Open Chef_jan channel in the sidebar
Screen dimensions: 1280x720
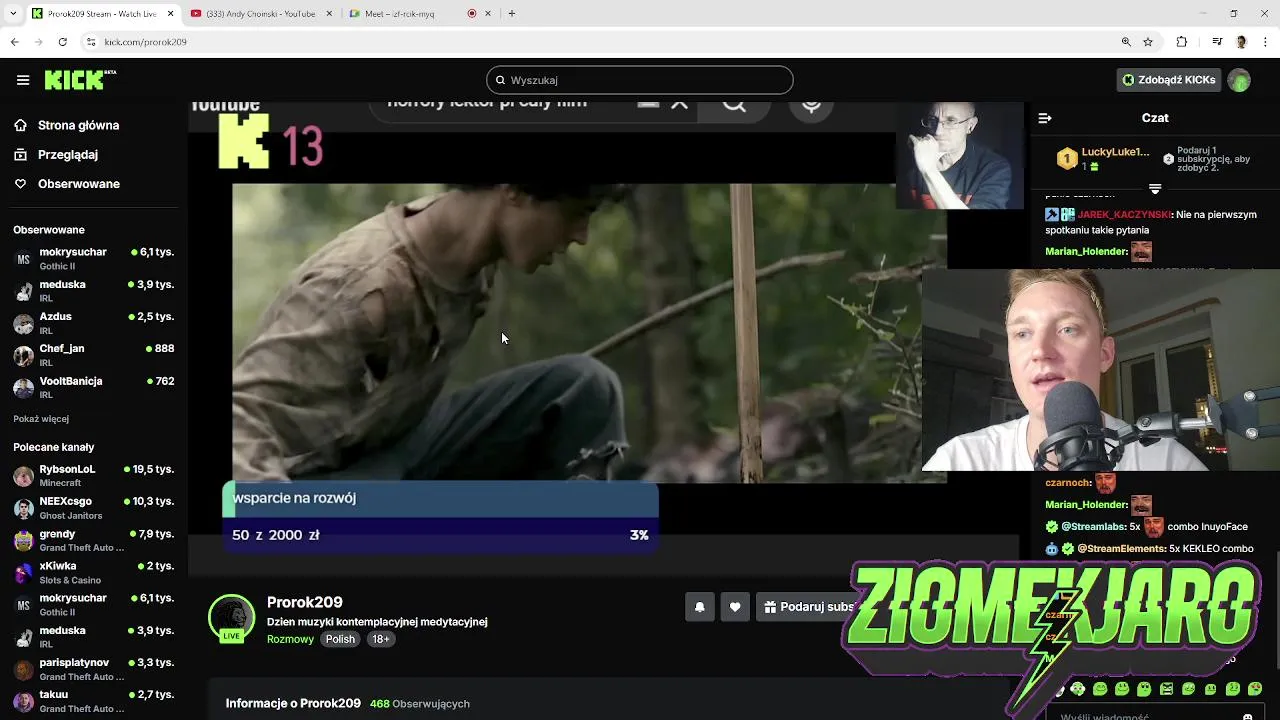94,355
